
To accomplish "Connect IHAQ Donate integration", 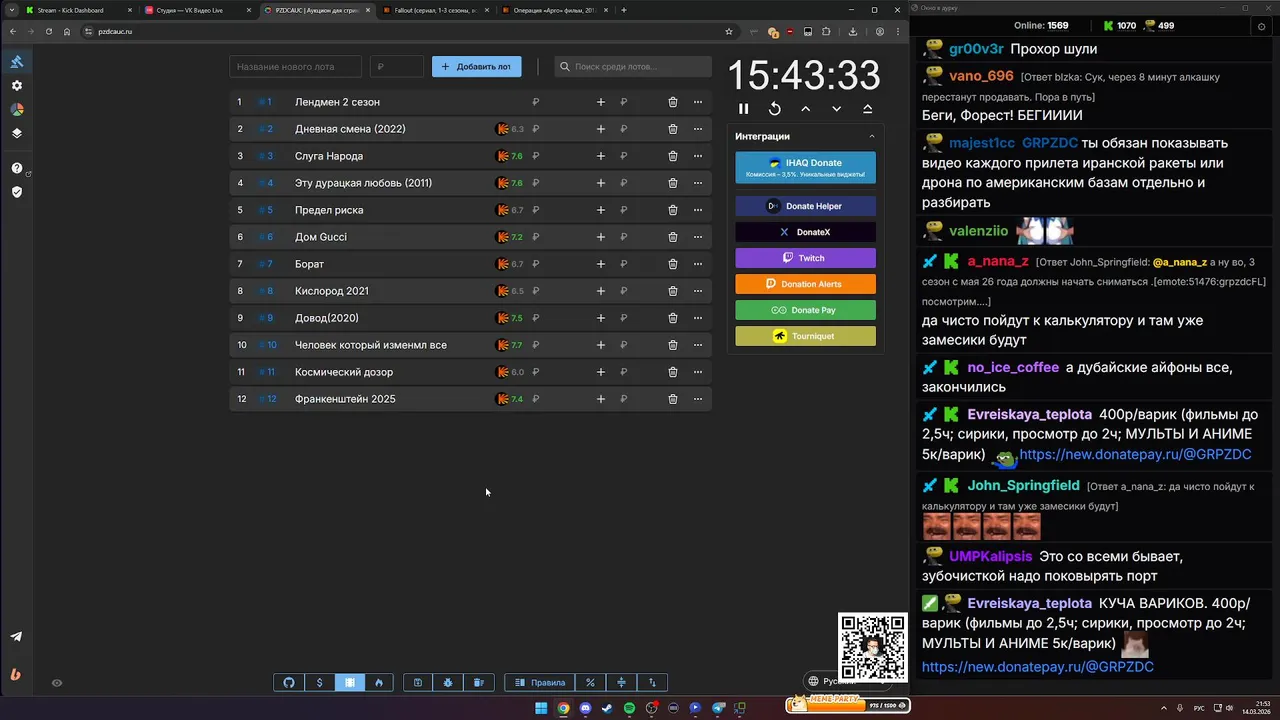I will click(805, 168).
